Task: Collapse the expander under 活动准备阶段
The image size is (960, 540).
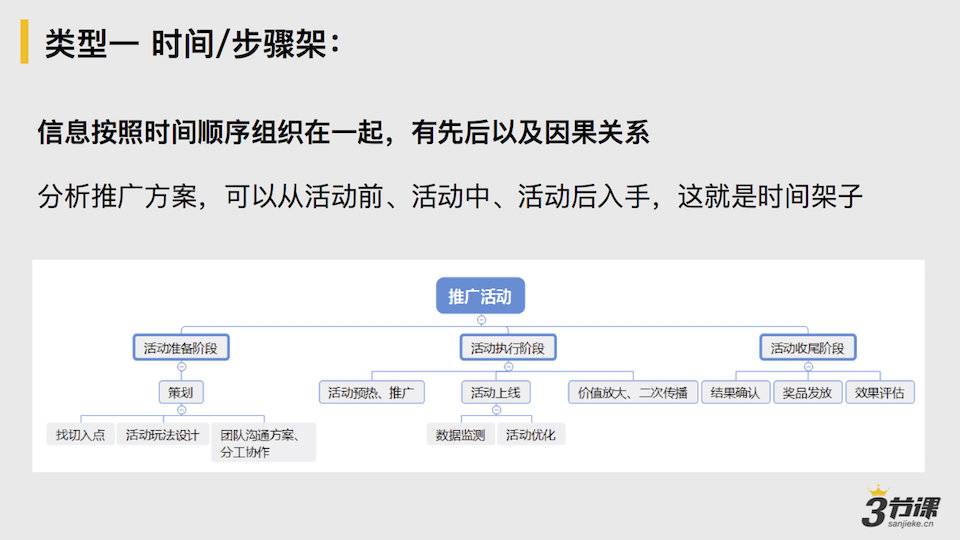Action: pyautogui.click(x=181, y=367)
